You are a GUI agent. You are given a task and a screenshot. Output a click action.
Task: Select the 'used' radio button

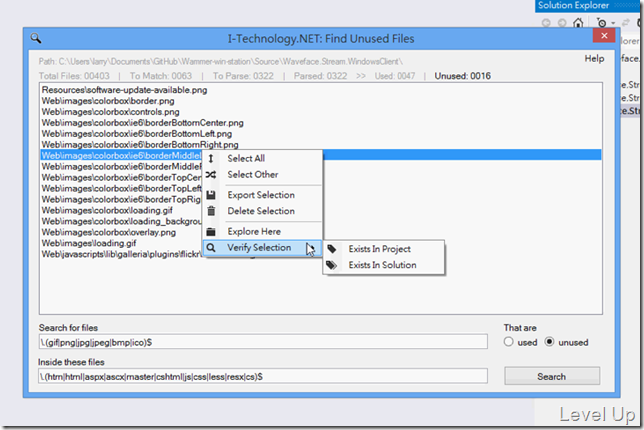(x=508, y=342)
